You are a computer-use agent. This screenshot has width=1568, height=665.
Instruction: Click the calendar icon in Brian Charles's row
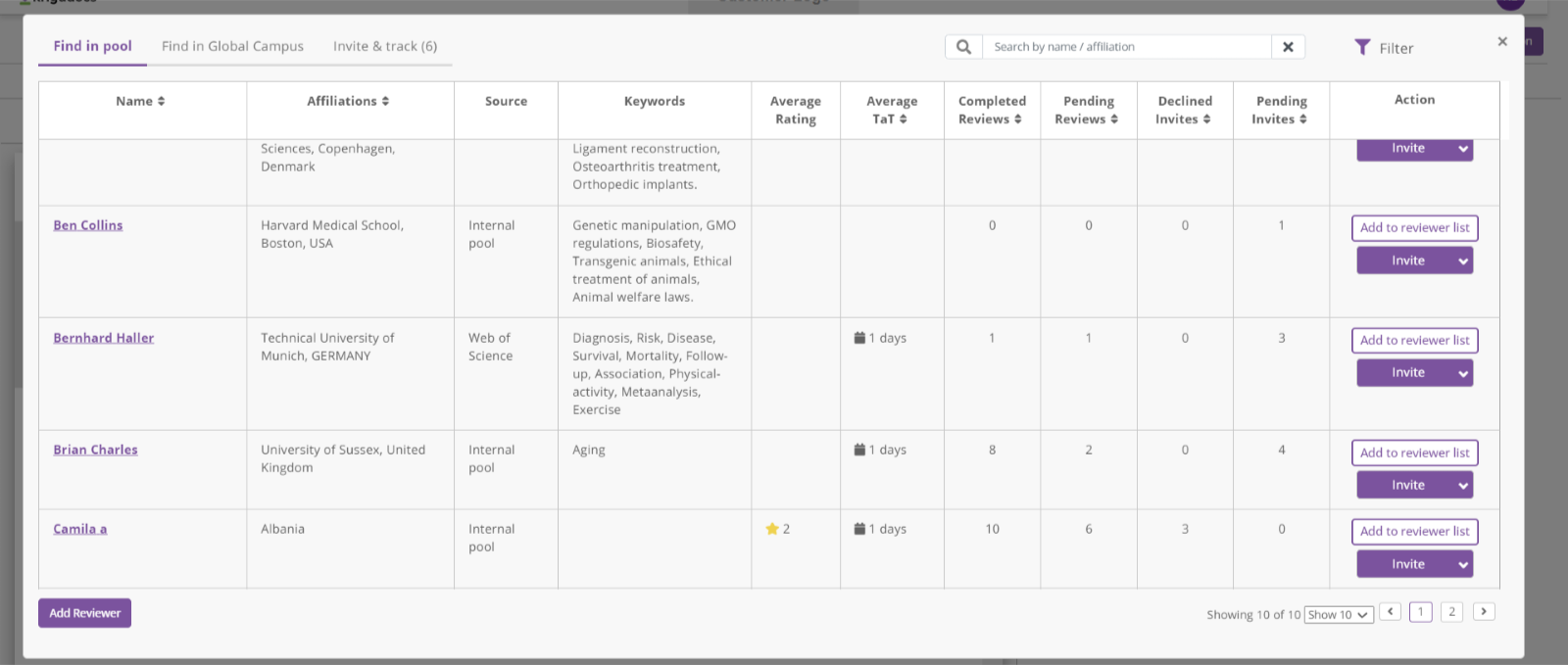(859, 450)
